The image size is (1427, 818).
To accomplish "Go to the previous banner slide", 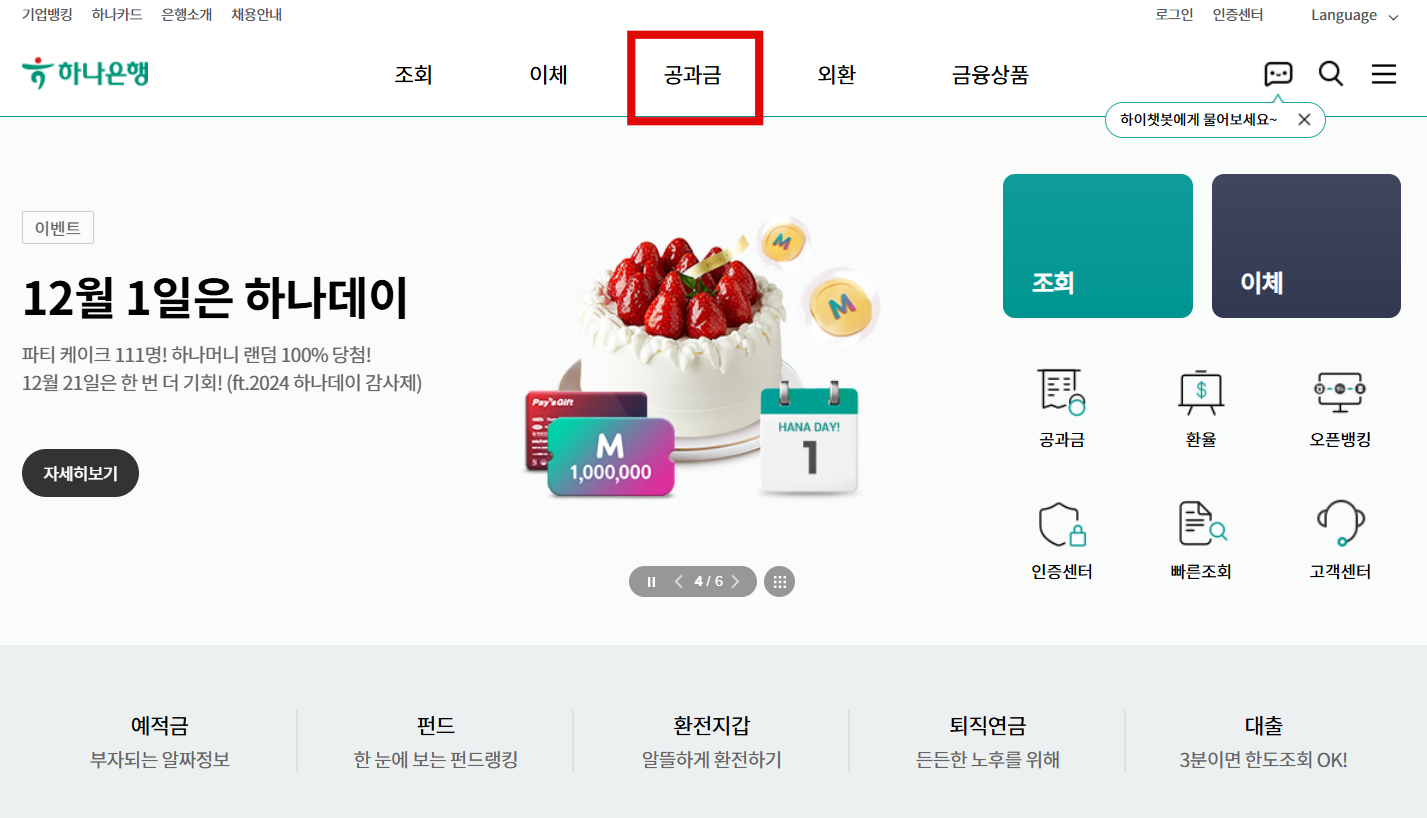I will (x=679, y=581).
